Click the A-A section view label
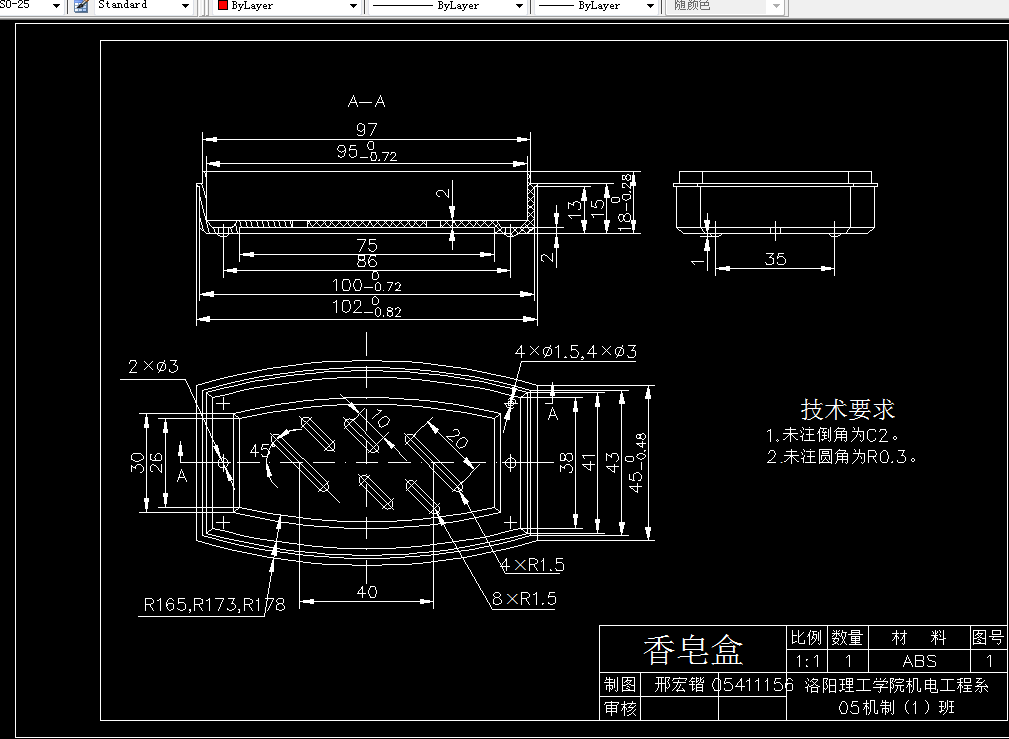1009x739 pixels. pos(366,101)
